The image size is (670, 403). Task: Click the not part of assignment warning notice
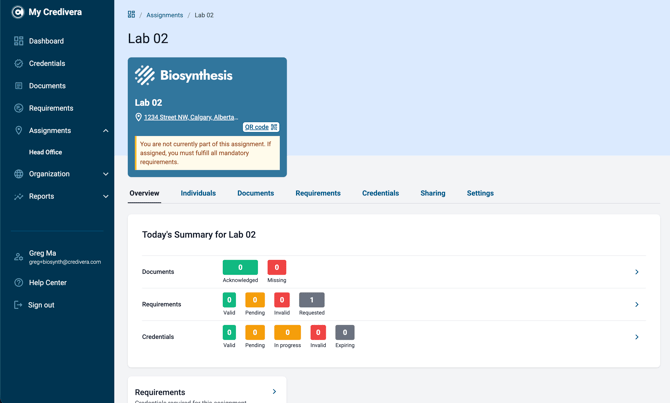(207, 153)
